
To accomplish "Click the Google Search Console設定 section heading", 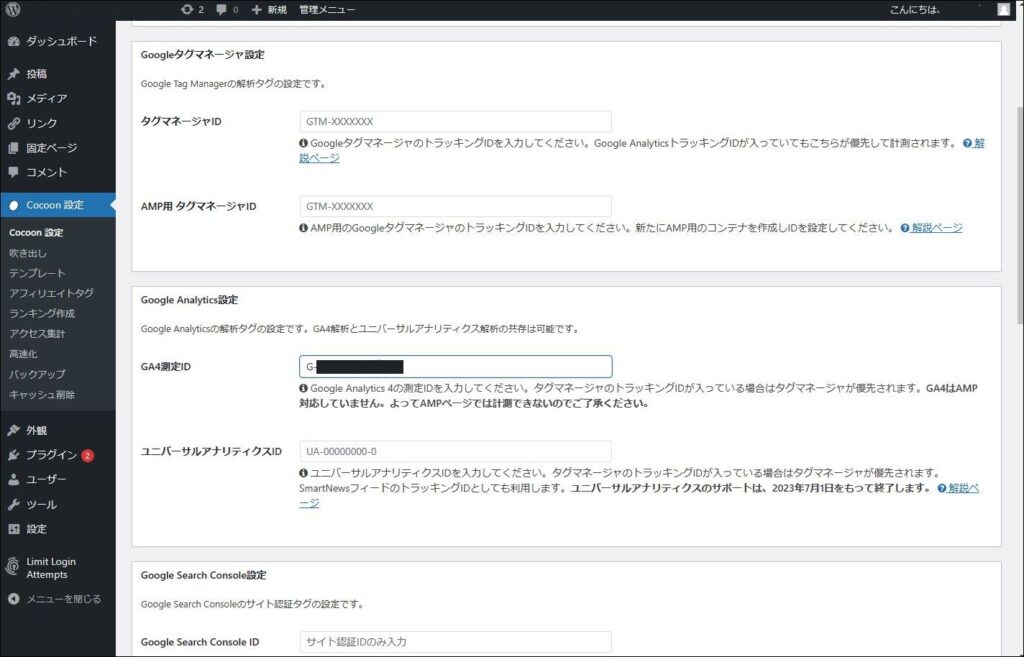I will (x=204, y=575).
